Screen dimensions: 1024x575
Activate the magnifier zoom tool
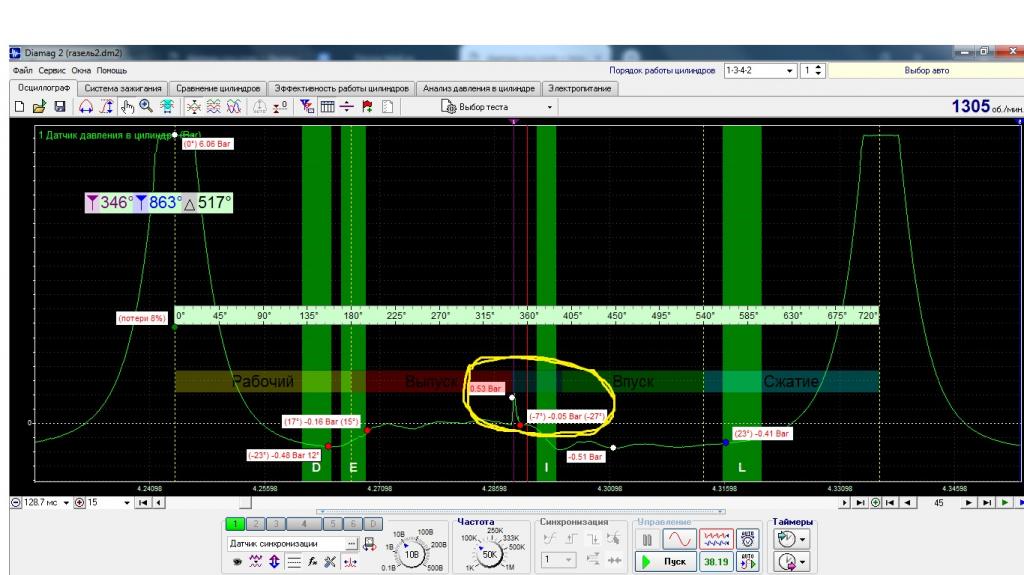click(146, 107)
